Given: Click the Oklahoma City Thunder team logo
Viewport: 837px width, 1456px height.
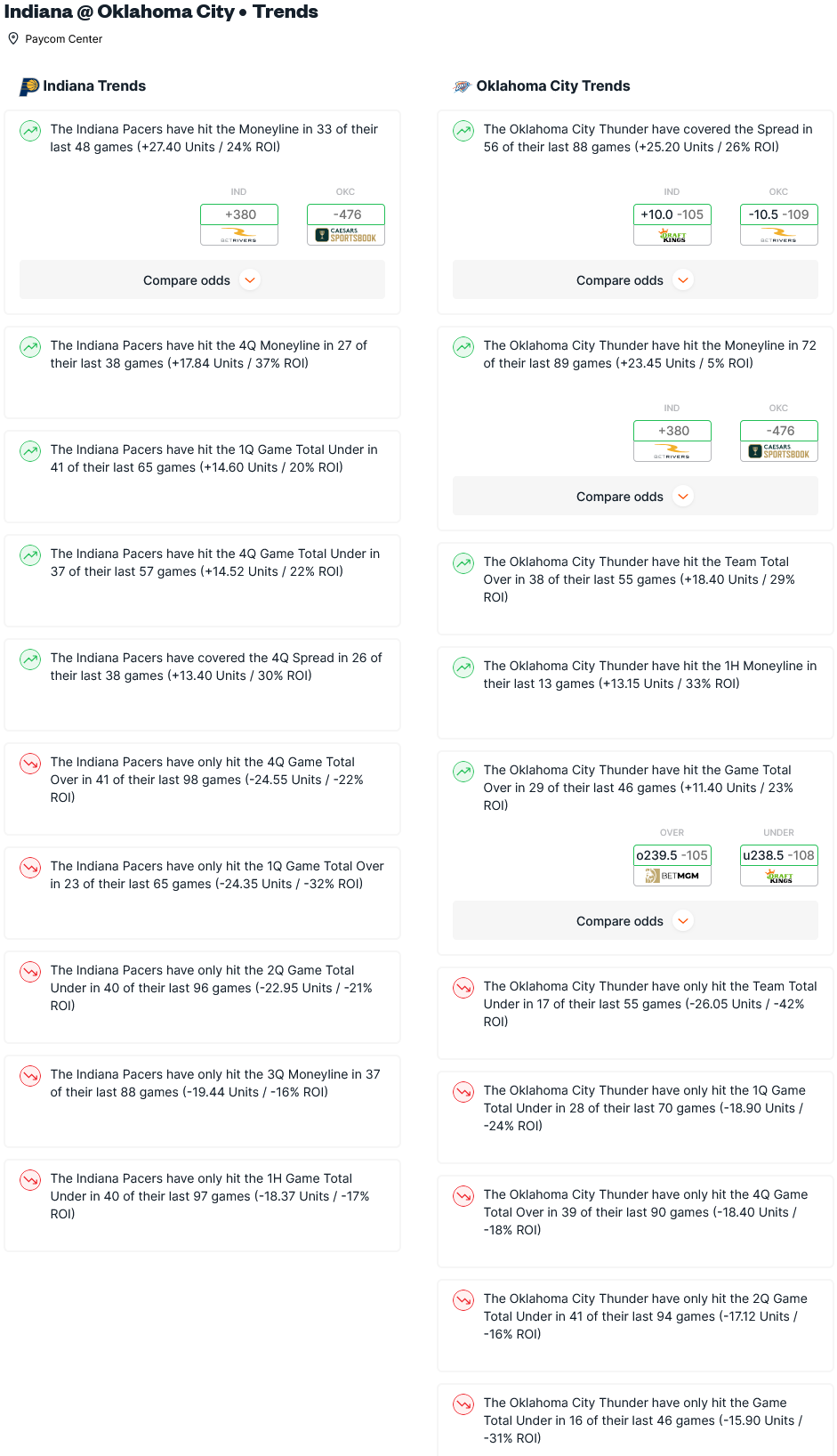Looking at the screenshot, I should point(463,86).
